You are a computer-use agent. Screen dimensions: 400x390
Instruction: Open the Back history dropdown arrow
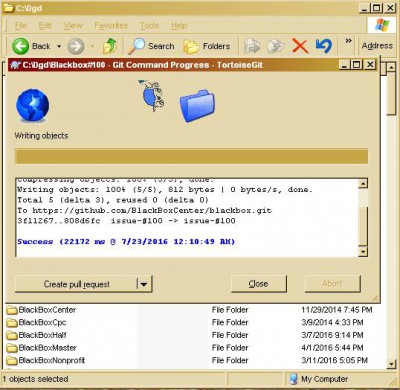pos(59,46)
